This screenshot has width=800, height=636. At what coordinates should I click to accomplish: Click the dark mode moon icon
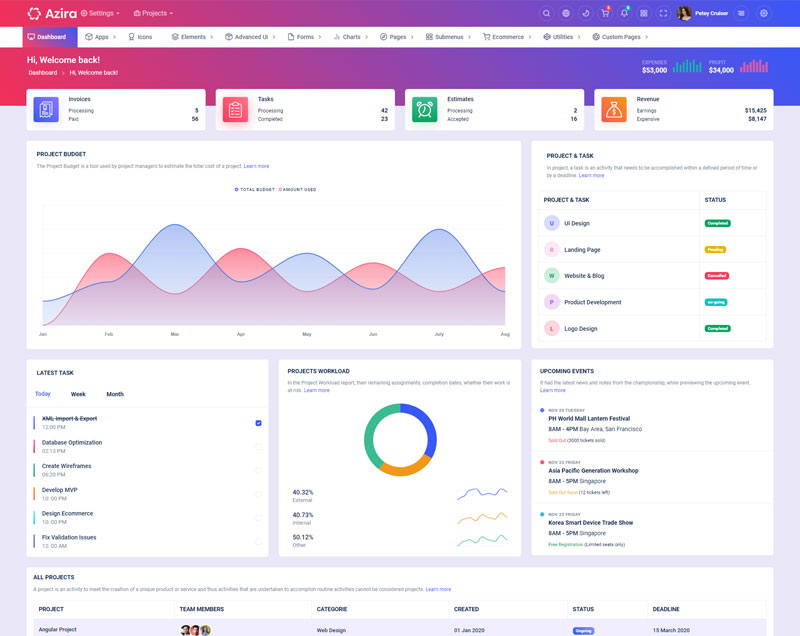585,13
